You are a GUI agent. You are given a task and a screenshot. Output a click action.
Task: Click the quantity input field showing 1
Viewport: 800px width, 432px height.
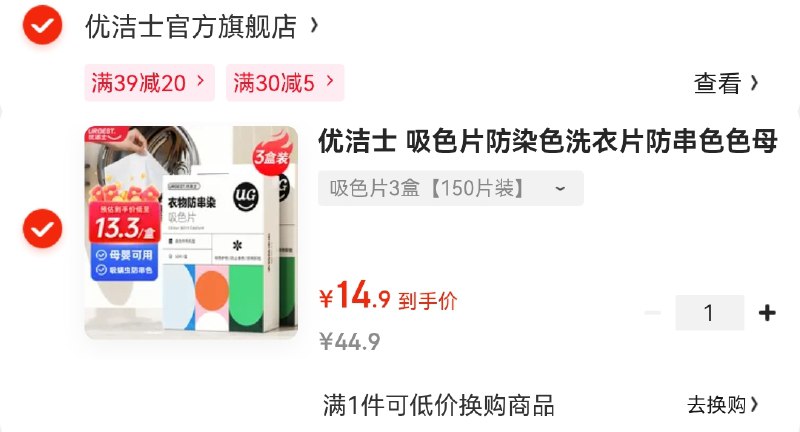point(710,313)
